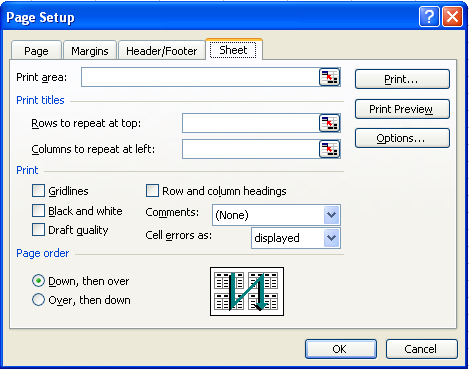Screen dimensions: 469x369
Task: Click the Options... button
Action: pyautogui.click(x=402, y=138)
